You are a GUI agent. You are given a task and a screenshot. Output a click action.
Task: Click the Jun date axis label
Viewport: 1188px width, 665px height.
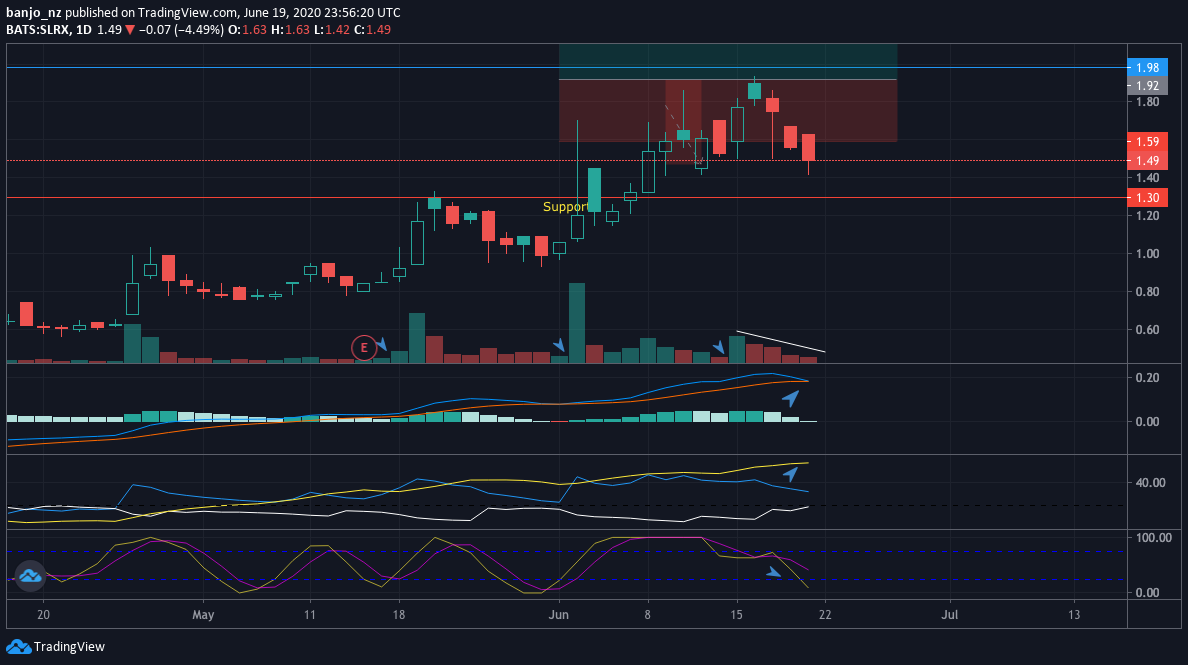[558, 615]
